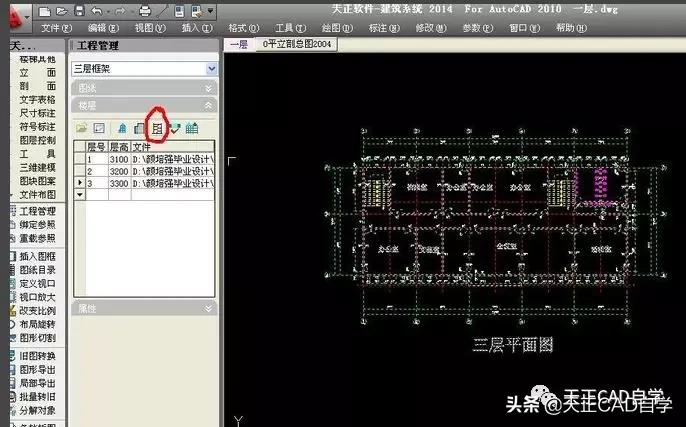
Task: Click the New file icon in quick toolbar
Action: pos(45,11)
